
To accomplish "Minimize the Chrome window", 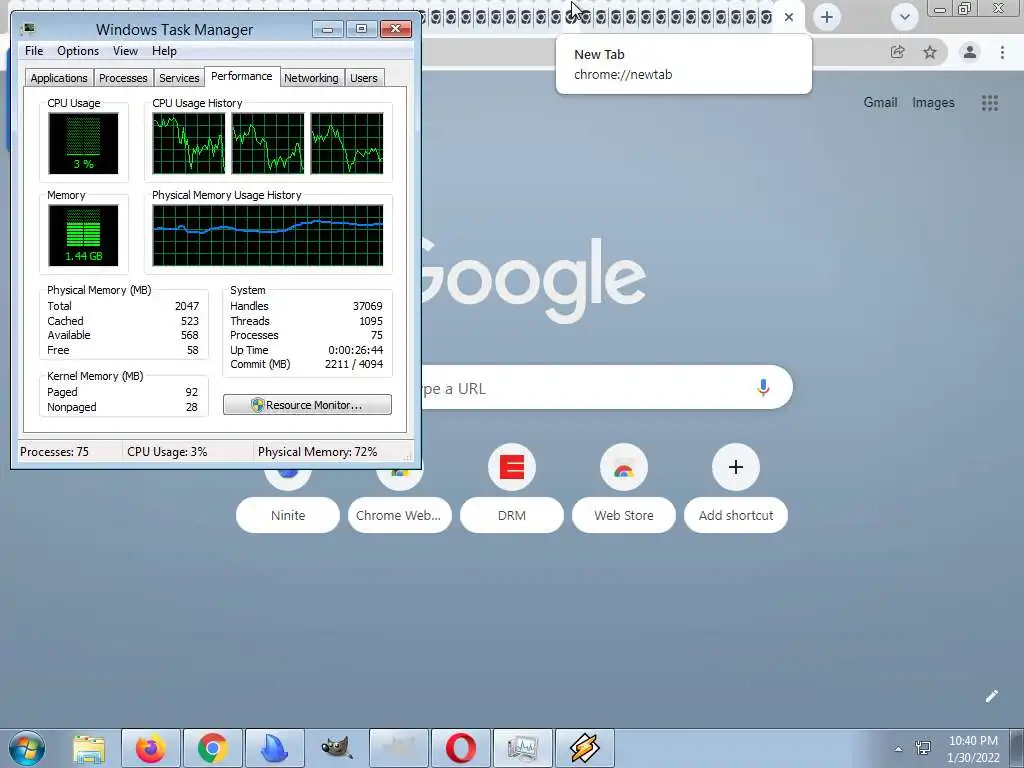I will click(940, 9).
